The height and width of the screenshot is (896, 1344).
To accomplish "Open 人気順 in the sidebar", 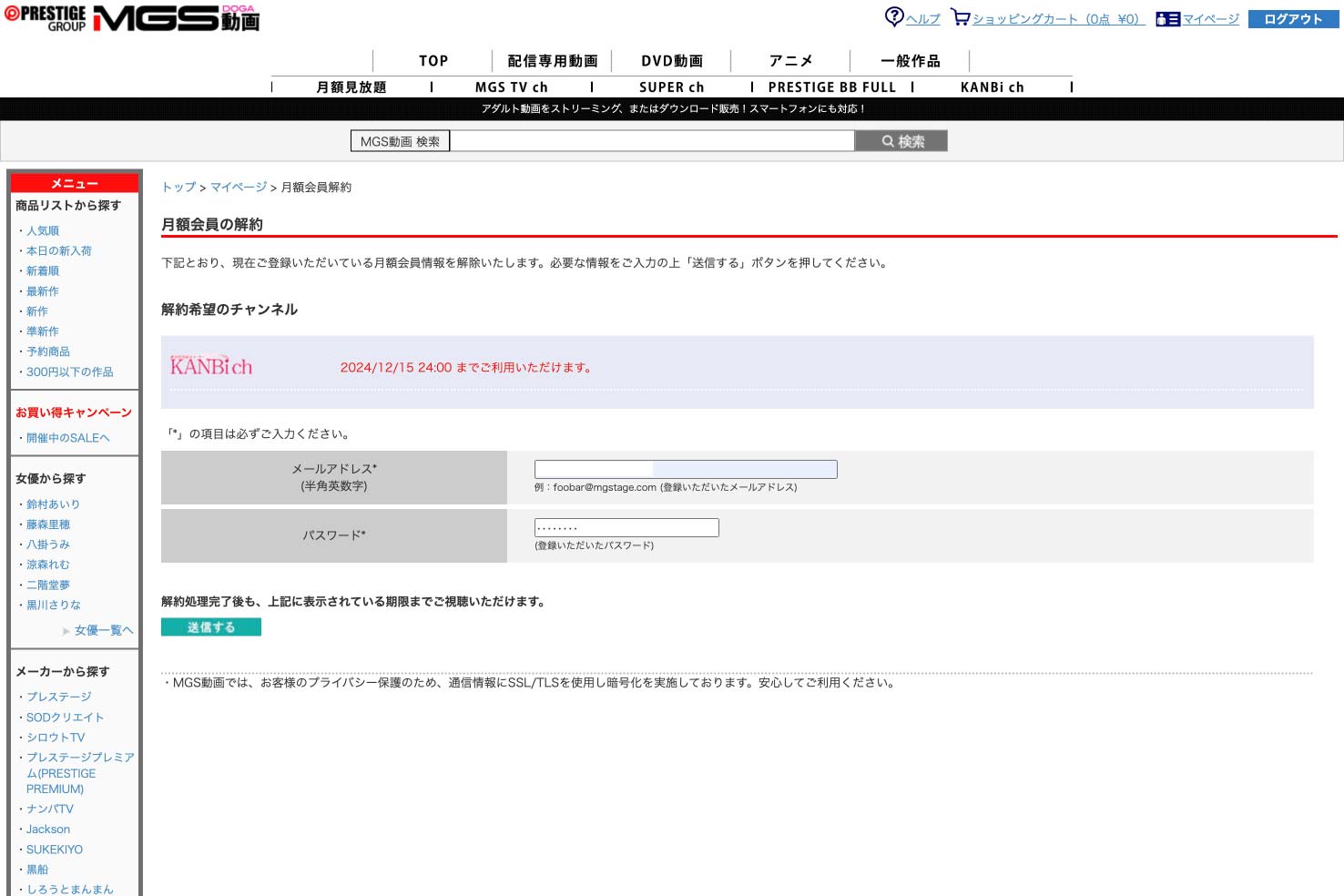I will (43, 231).
